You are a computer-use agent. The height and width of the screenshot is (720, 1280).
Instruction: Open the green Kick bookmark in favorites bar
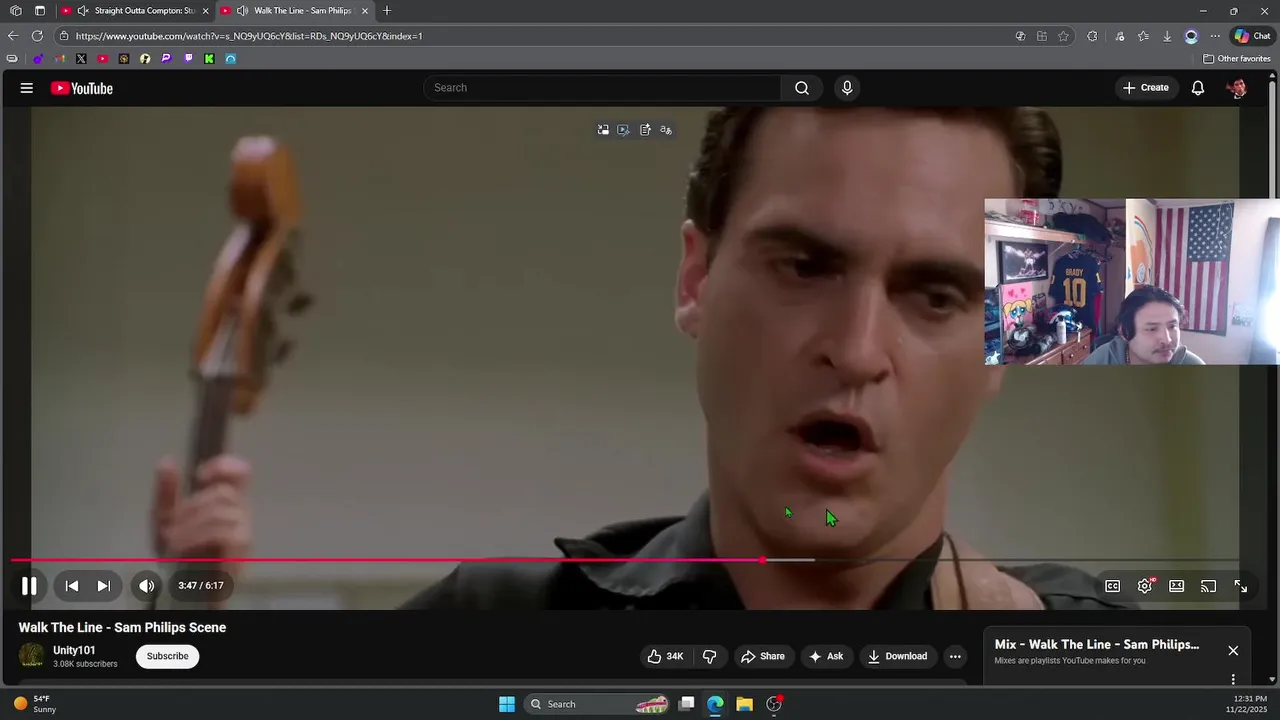[x=209, y=59]
